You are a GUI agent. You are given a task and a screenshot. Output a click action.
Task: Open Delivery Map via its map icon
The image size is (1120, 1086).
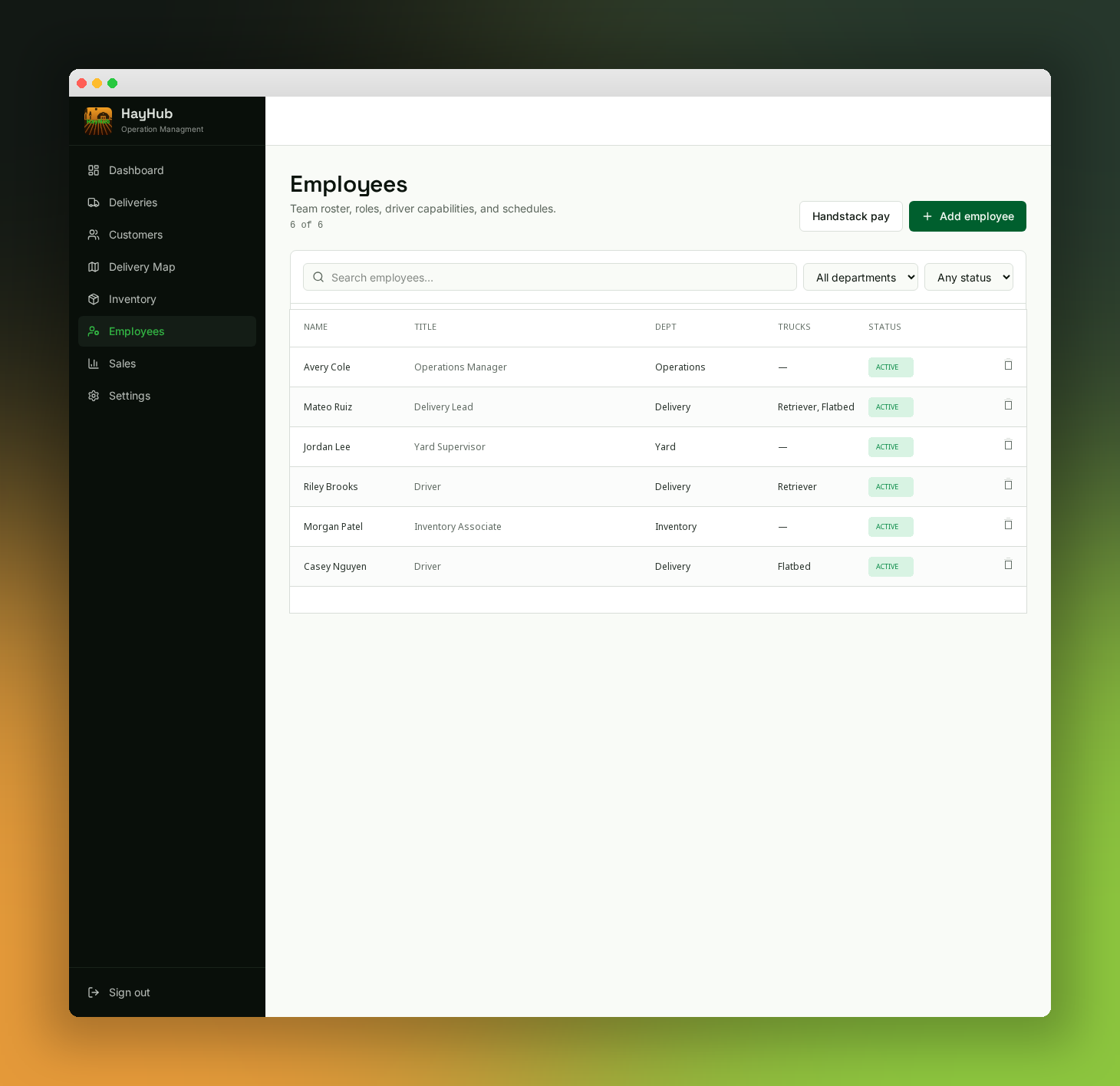pyautogui.click(x=94, y=267)
